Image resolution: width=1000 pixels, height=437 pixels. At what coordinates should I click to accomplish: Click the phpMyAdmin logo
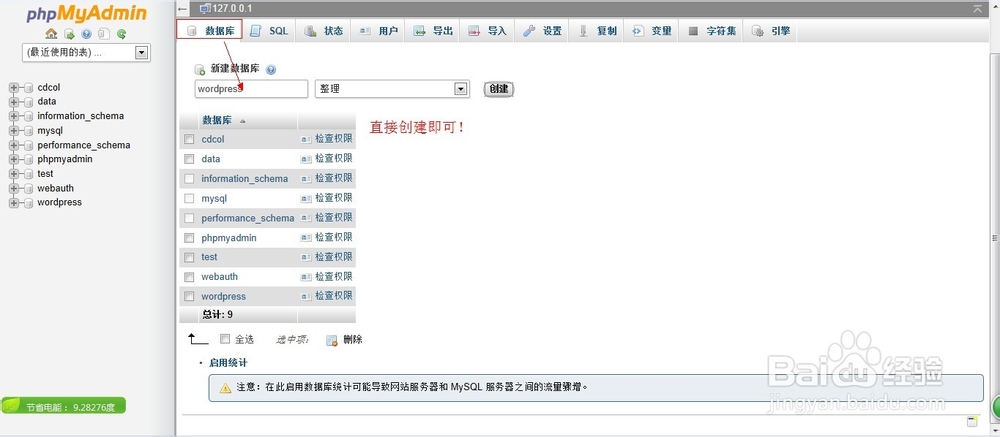[x=86, y=14]
